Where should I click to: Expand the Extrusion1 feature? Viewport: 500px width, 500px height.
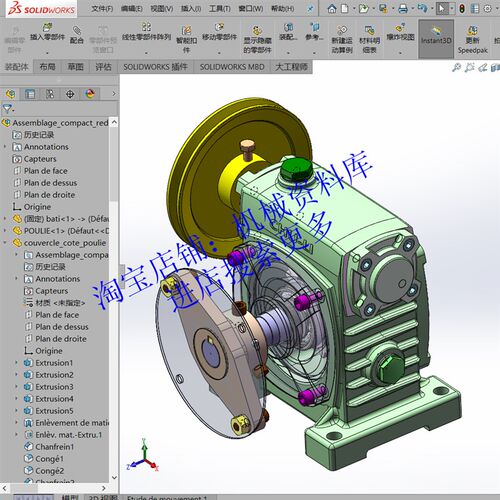17,363
